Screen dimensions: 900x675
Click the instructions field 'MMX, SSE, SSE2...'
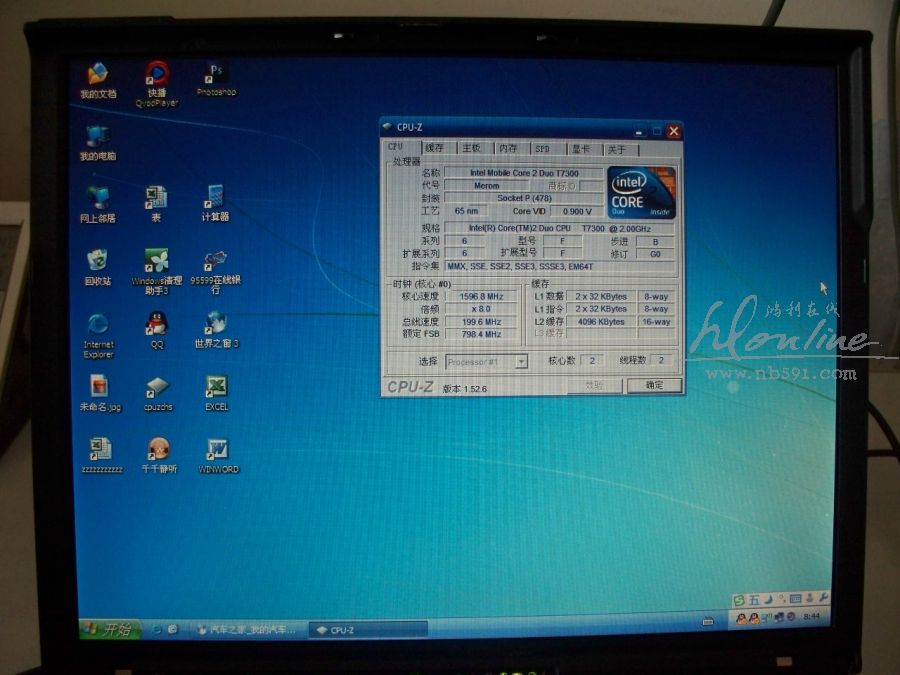[x=559, y=266]
